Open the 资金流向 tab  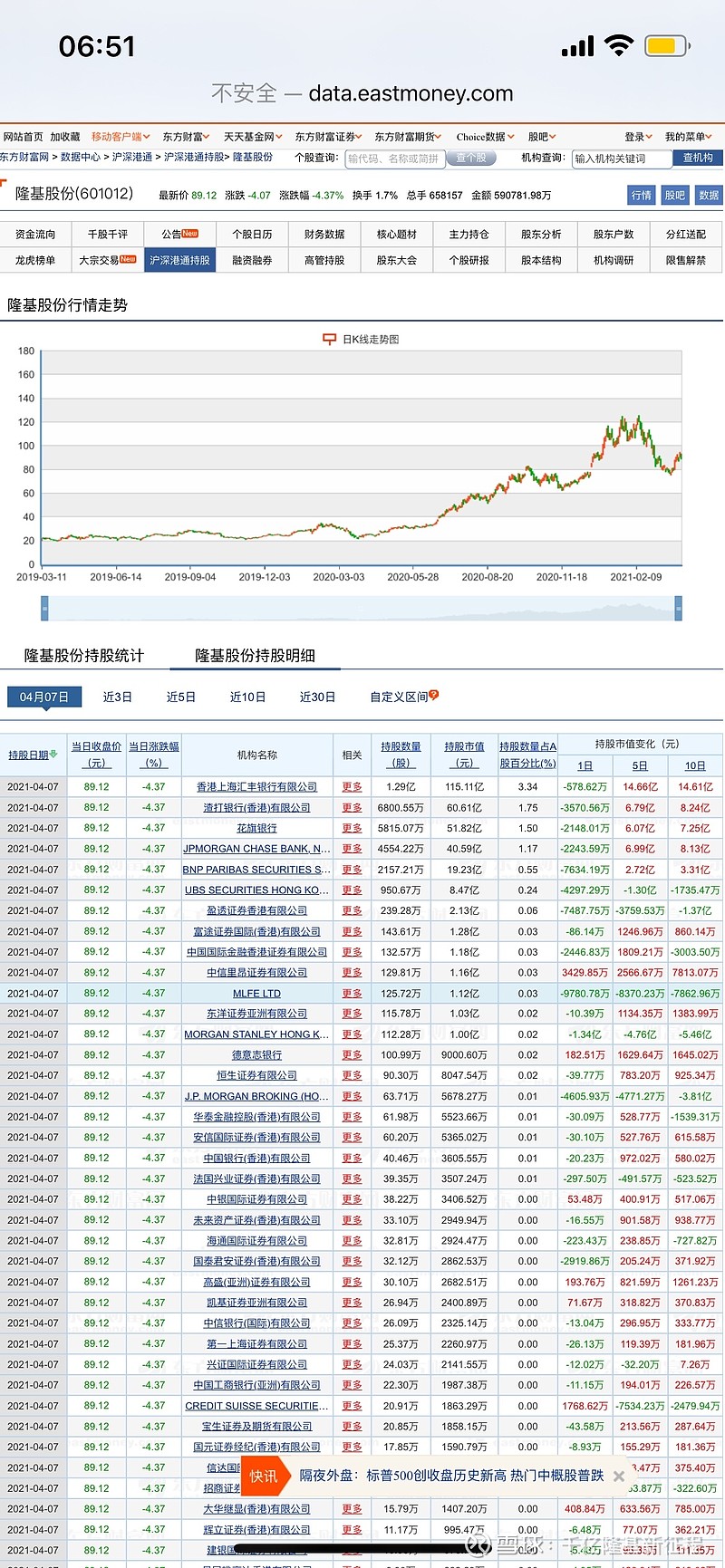35,234
